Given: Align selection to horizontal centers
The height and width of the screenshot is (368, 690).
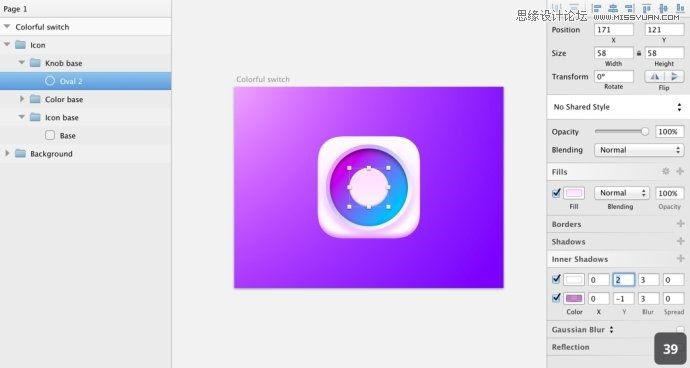Looking at the screenshot, I should [613, 7].
